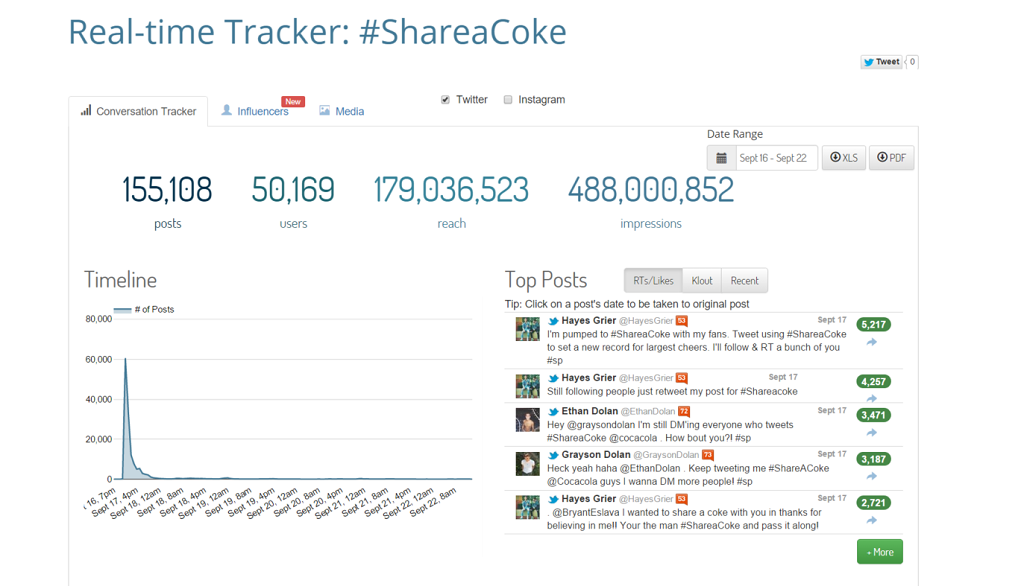
Task: Share Ethan Dolan's post using the arrow
Action: tap(872, 432)
